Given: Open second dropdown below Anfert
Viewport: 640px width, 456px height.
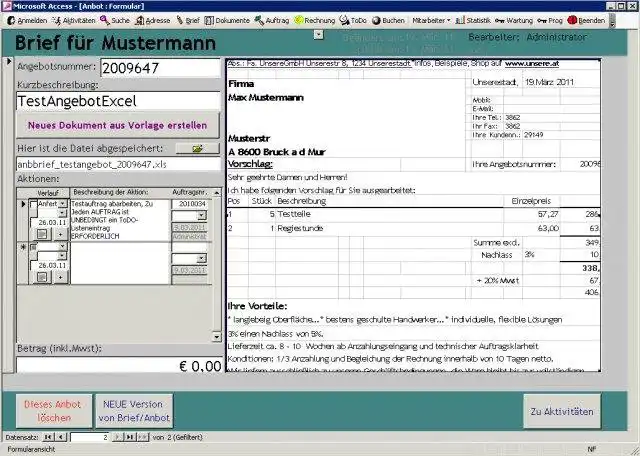Looking at the screenshot, I should click(62, 213).
